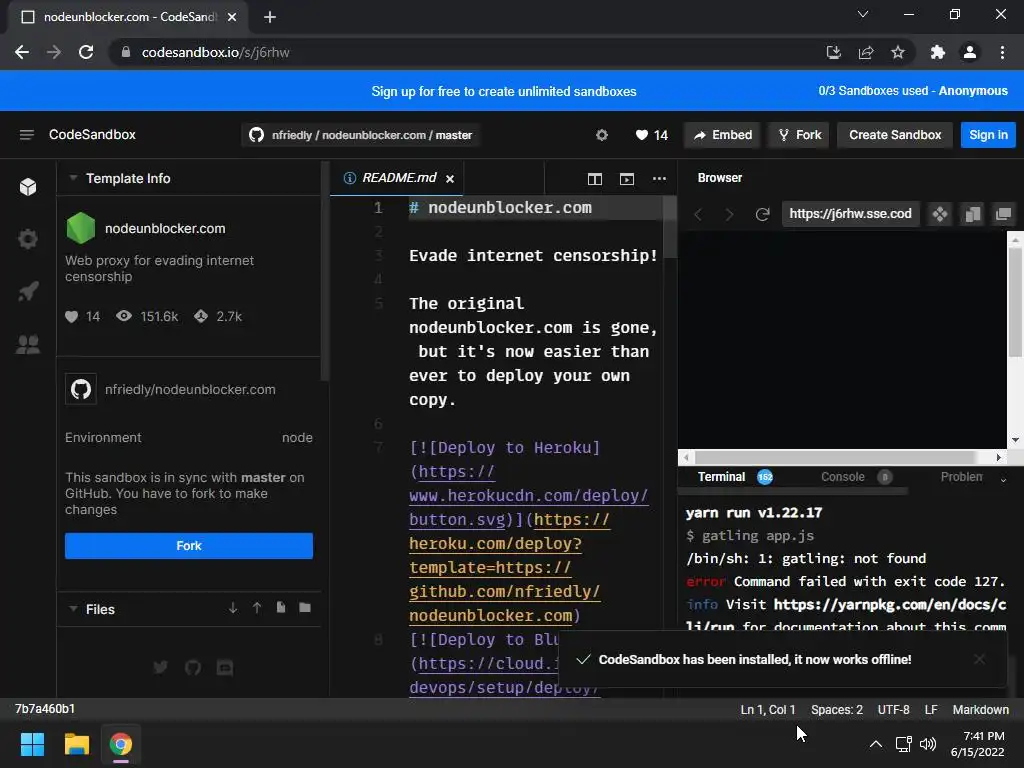Open Sandbox Info cube icon in sidebar
1024x768 pixels.
click(x=28, y=187)
